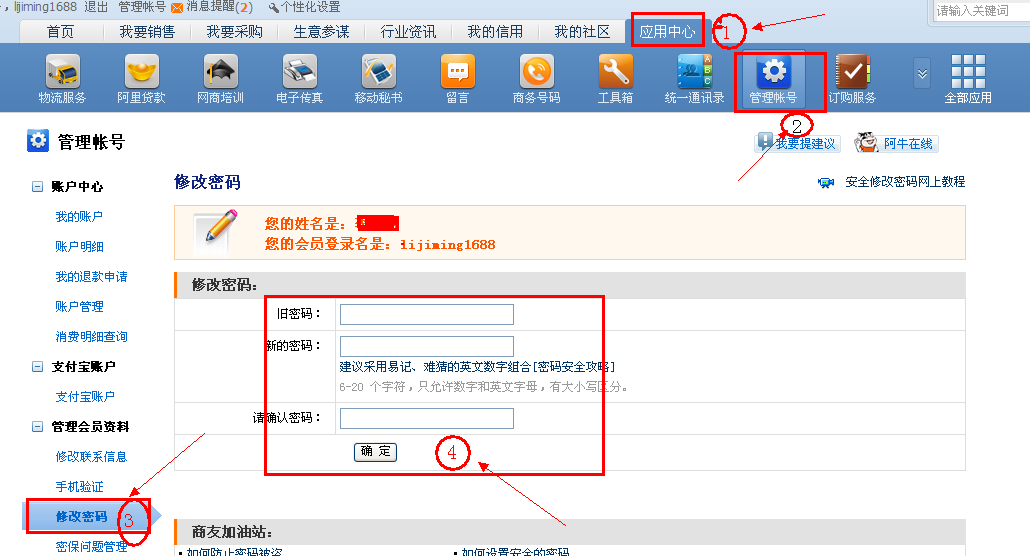The width and height of the screenshot is (1030, 556).
Task: Collapse the 管理会员资料 sidebar section
Action: coord(38,427)
